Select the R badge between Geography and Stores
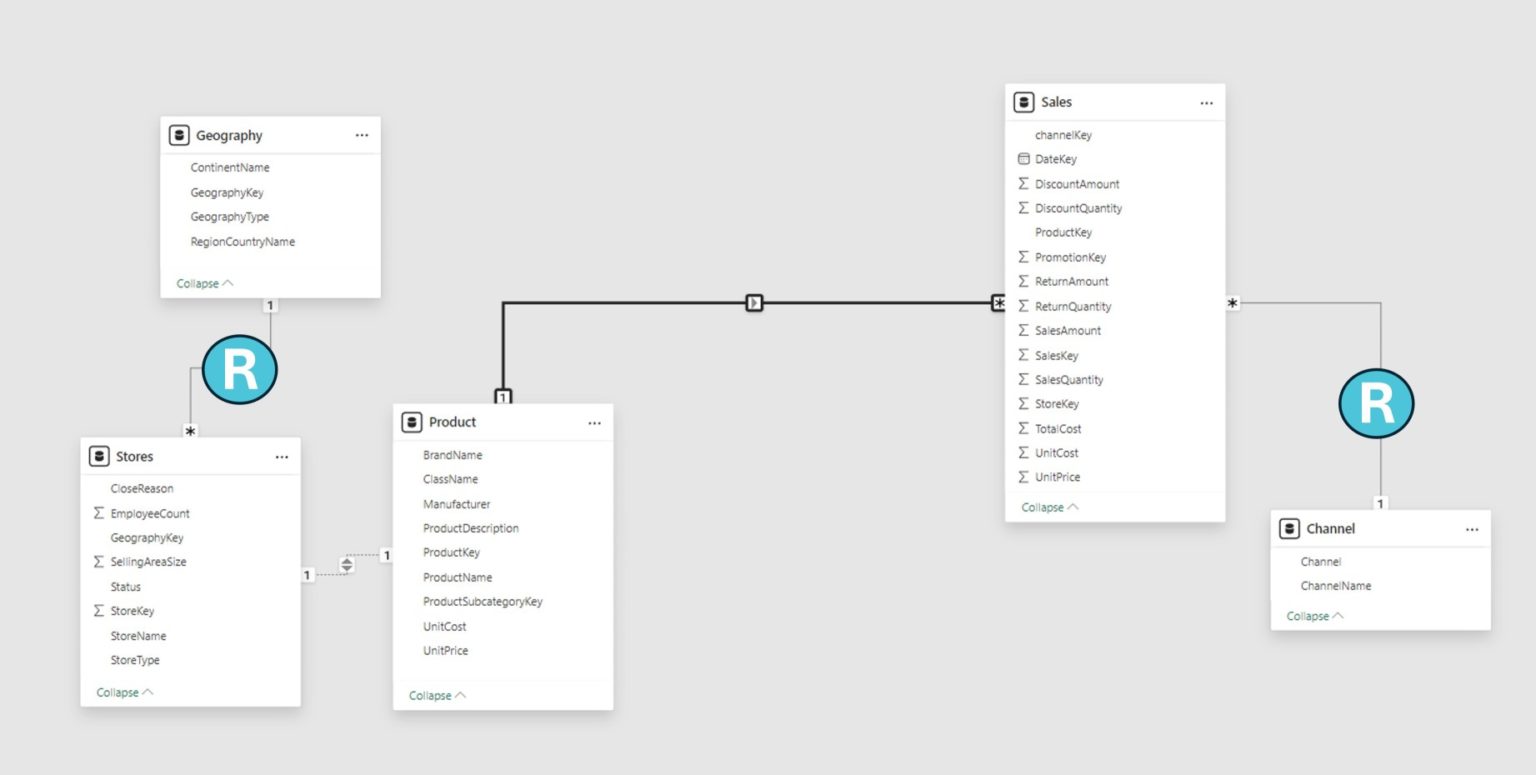The image size is (1536, 775). click(x=240, y=369)
